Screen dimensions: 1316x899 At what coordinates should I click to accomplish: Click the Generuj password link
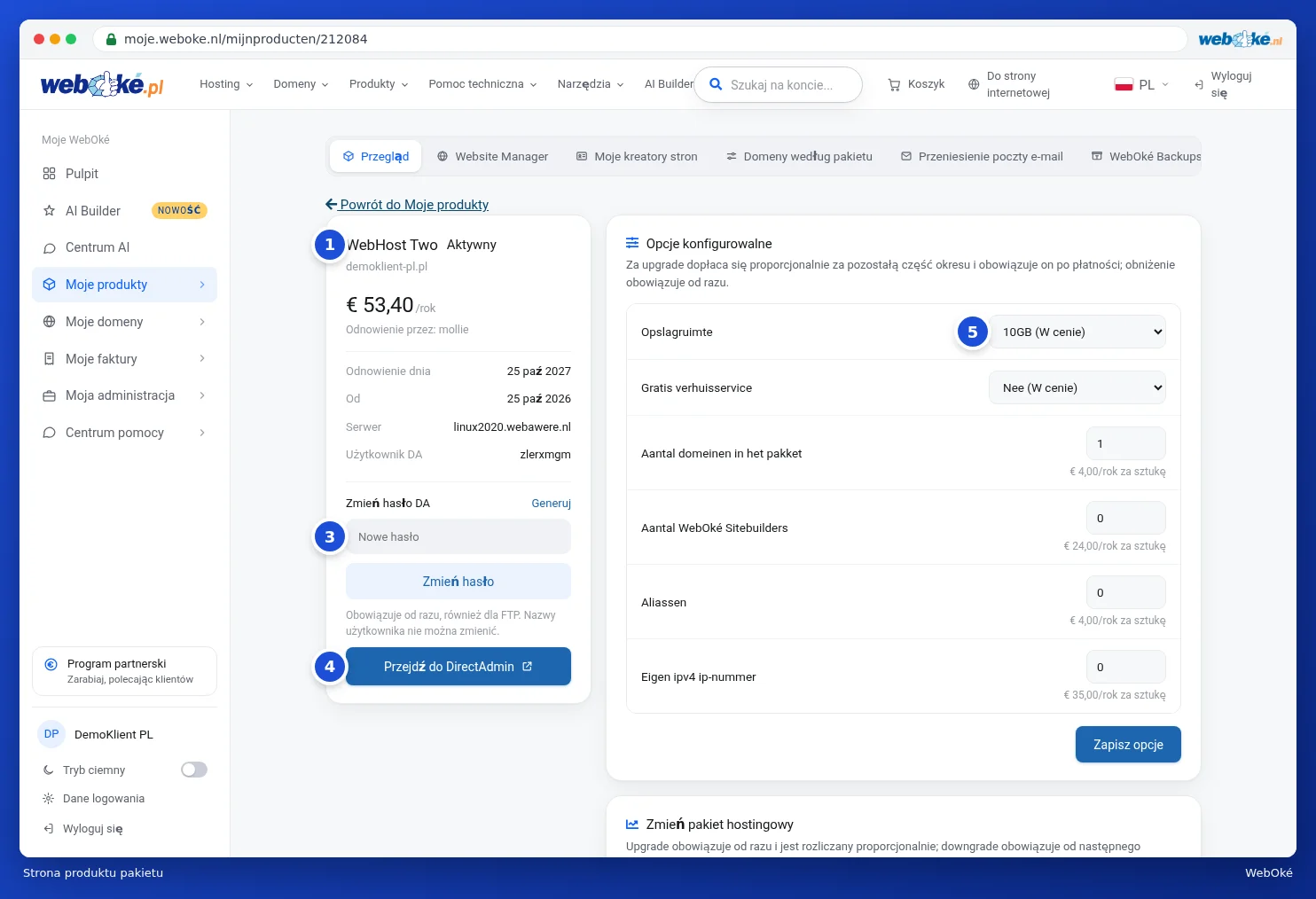552,504
